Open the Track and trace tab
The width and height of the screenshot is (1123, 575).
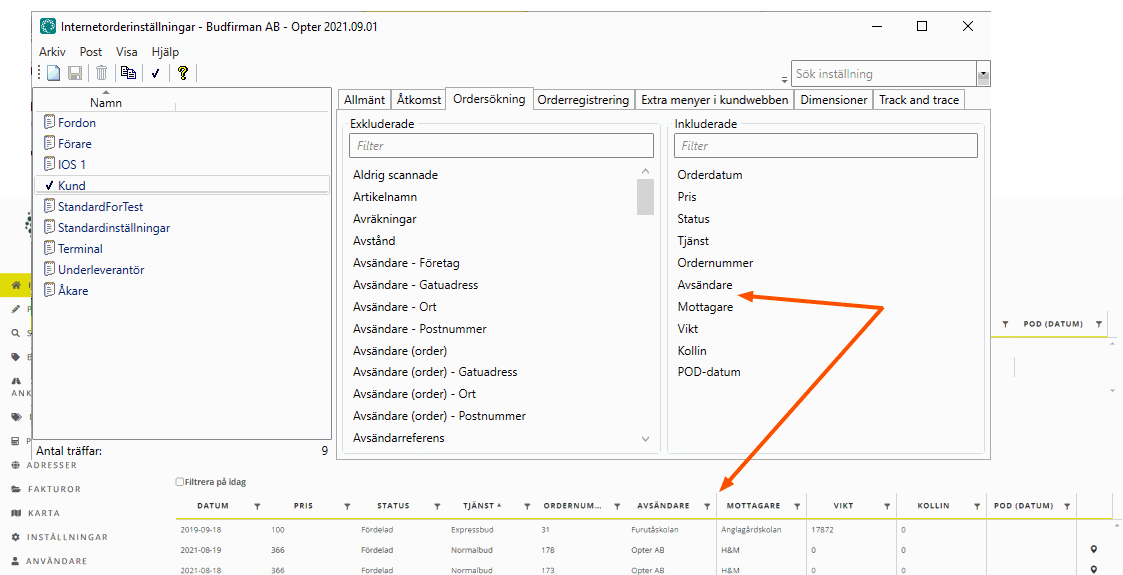pyautogui.click(x=919, y=100)
